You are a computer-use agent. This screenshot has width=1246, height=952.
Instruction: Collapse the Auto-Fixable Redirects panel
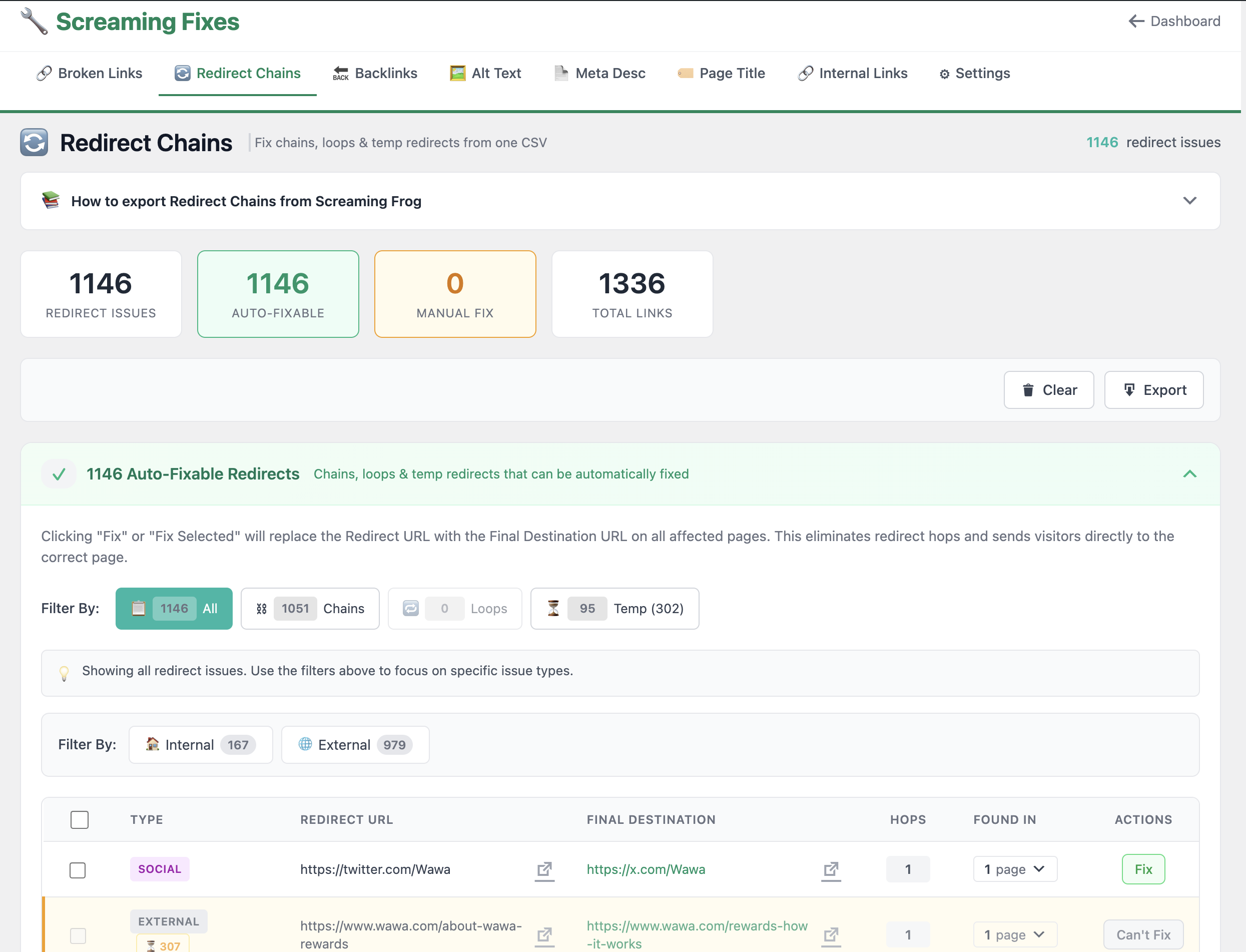(1190, 473)
